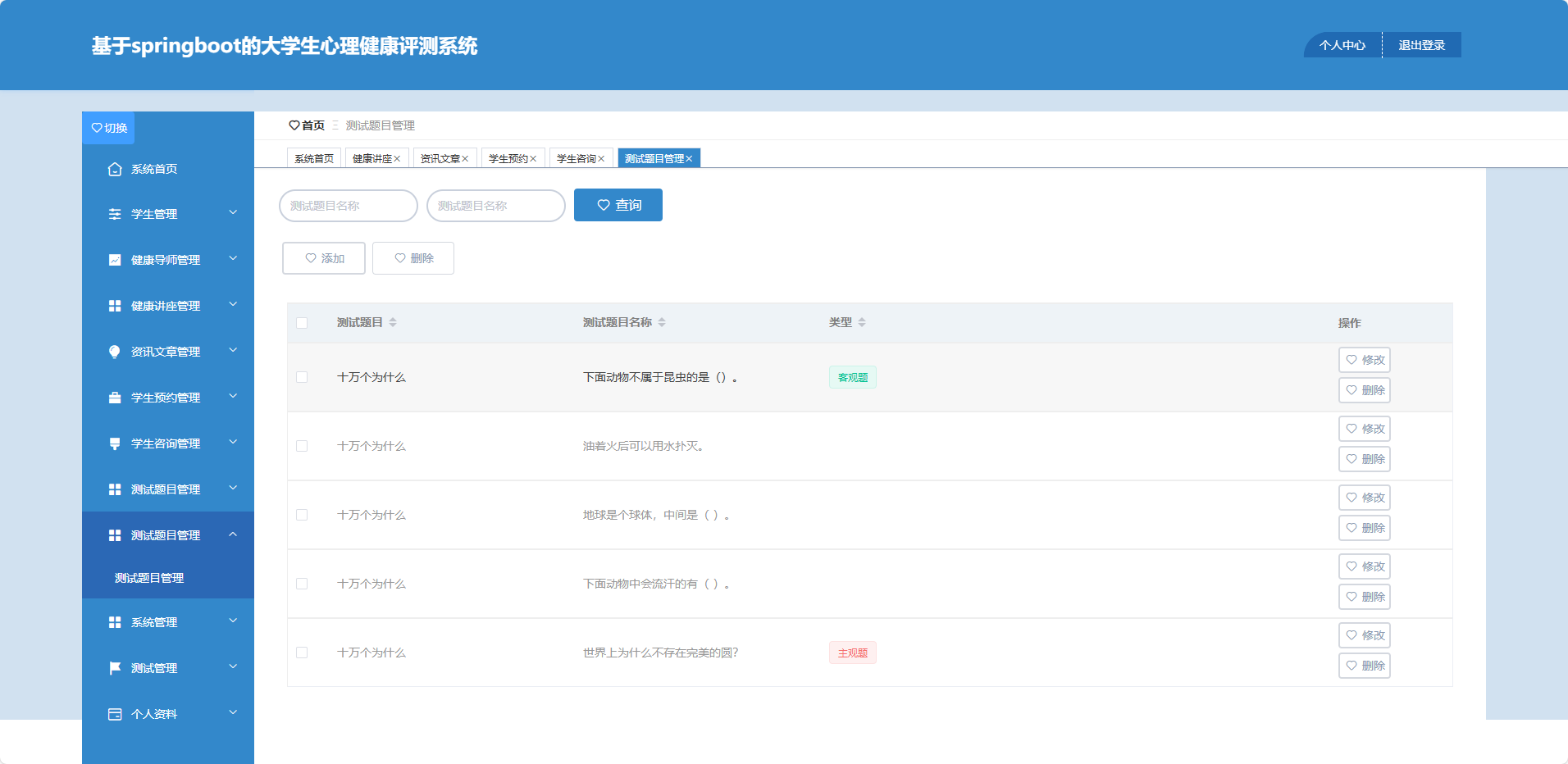Click the chart icon beside 健康导师管理
Image resolution: width=1568 pixels, height=764 pixels.
click(x=115, y=260)
